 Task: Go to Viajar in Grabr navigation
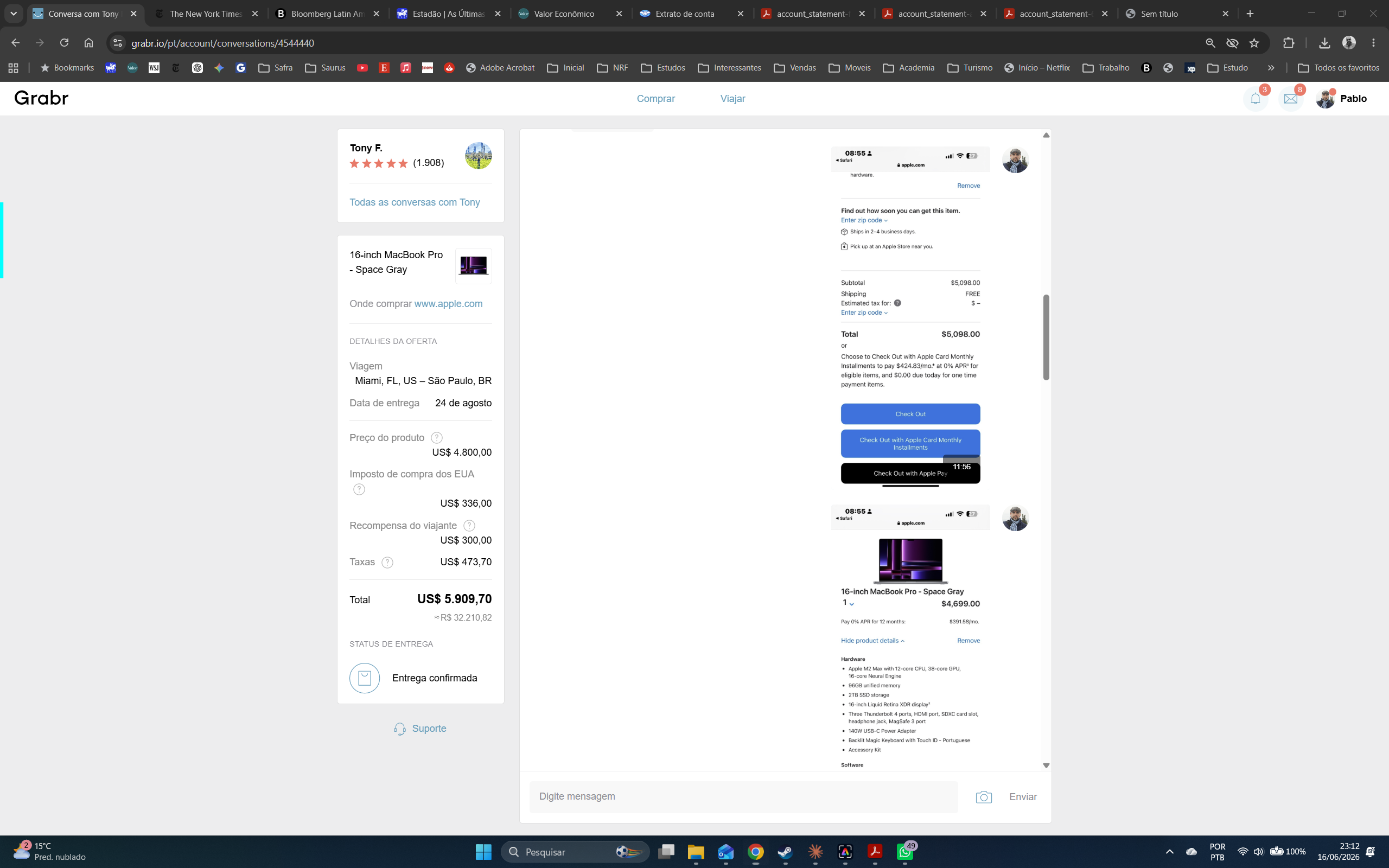732,99
